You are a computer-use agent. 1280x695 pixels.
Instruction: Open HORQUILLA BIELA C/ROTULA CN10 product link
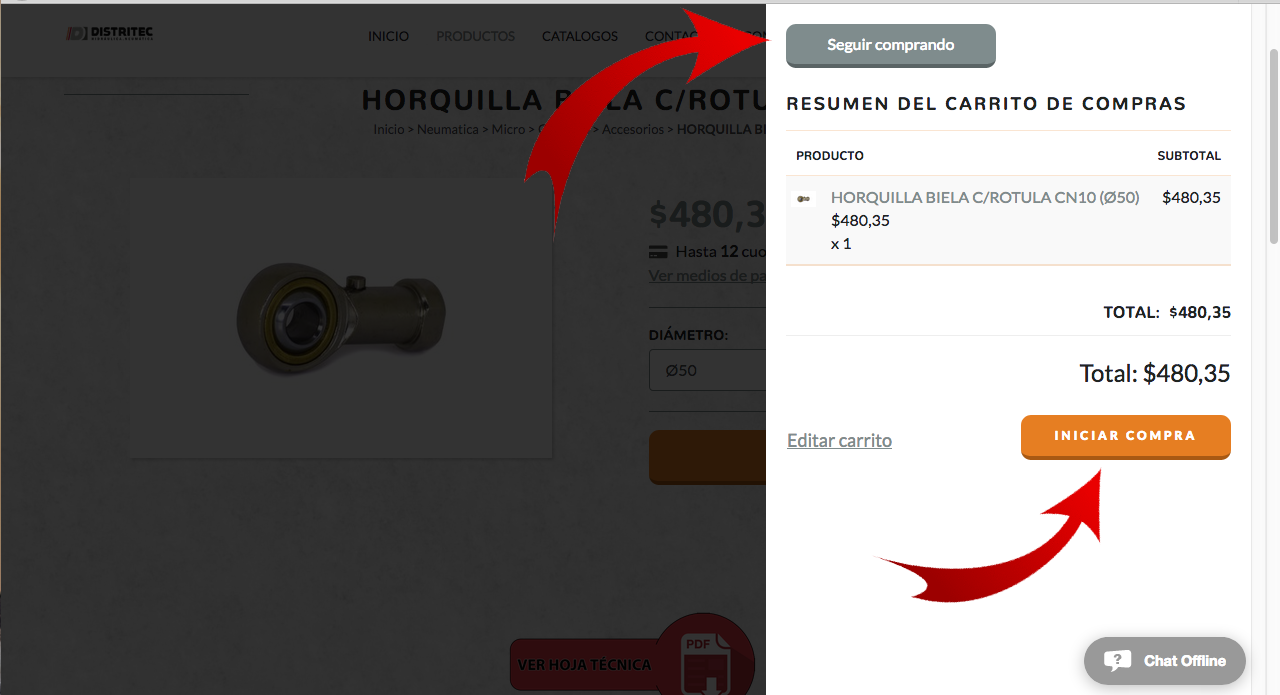(985, 198)
